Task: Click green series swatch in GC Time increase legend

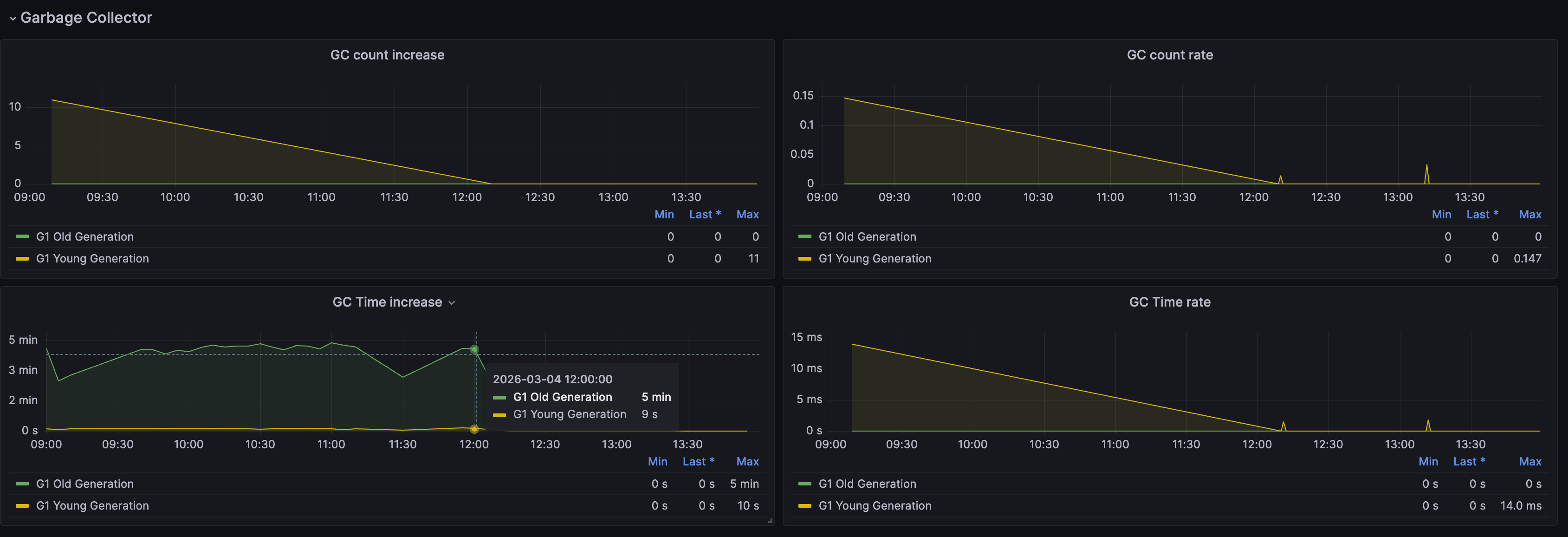Action: pos(23,484)
